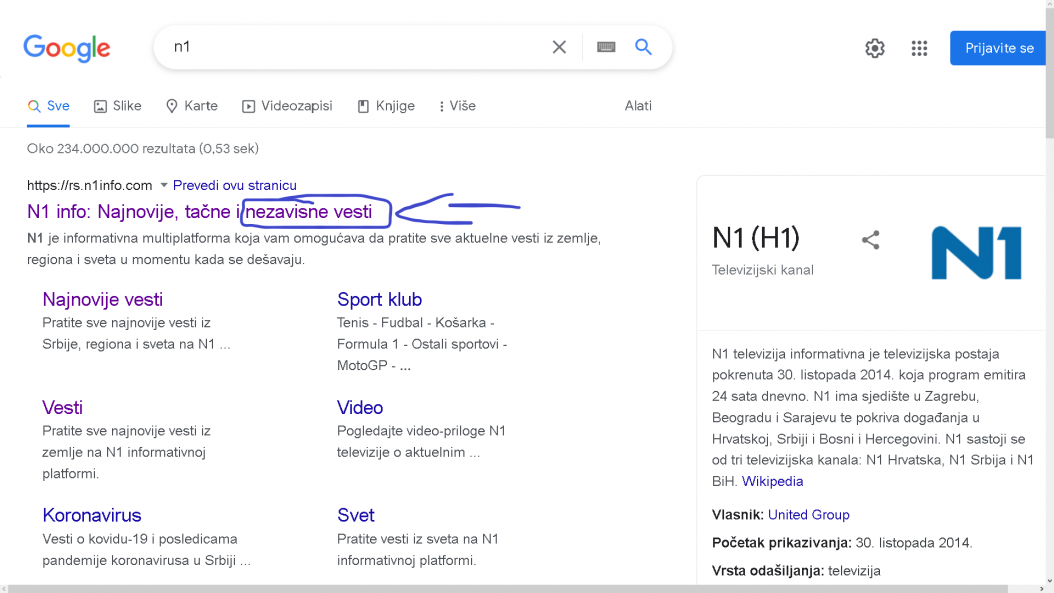Click Prevedi ovu stranicu link

(x=235, y=186)
